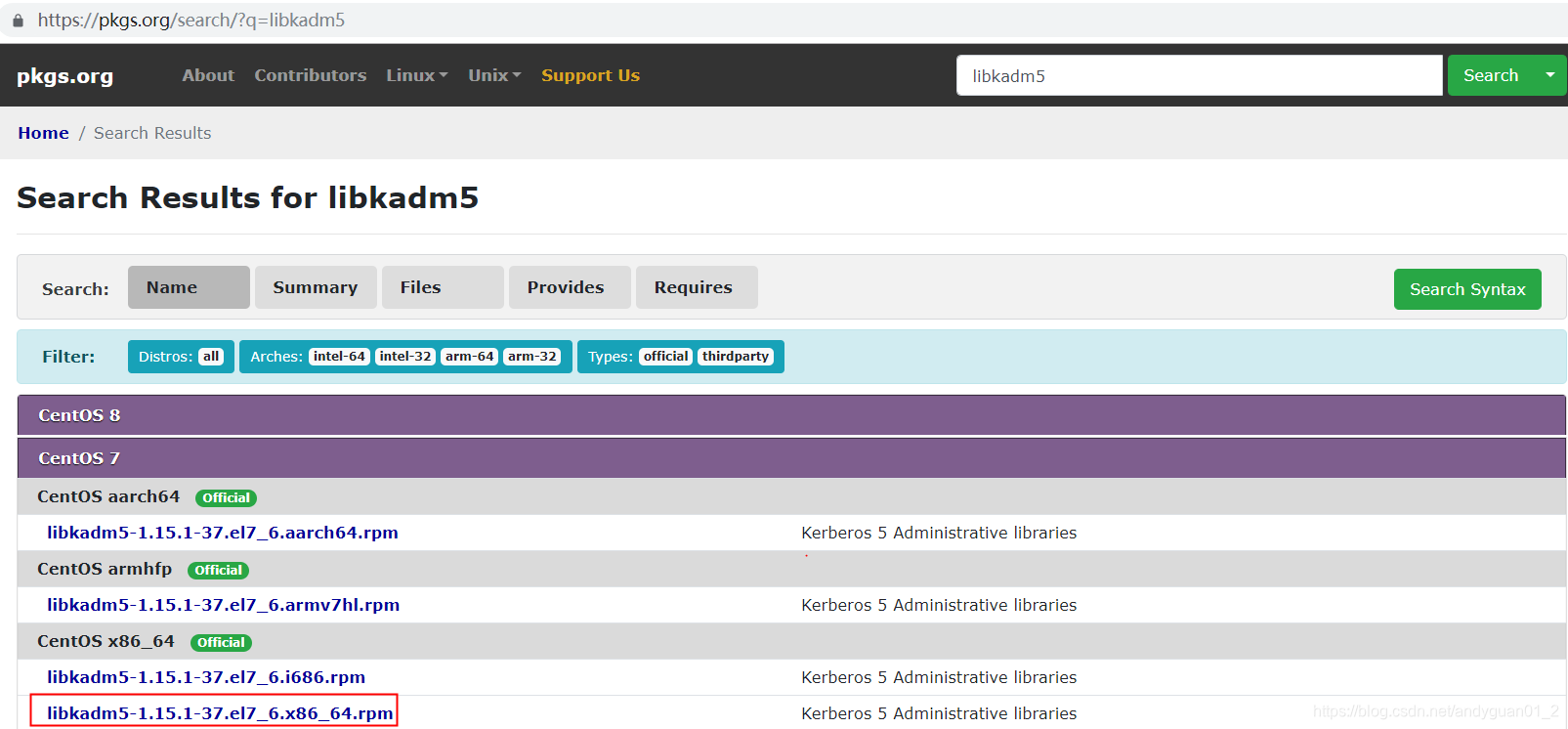Open the About page

click(x=208, y=75)
